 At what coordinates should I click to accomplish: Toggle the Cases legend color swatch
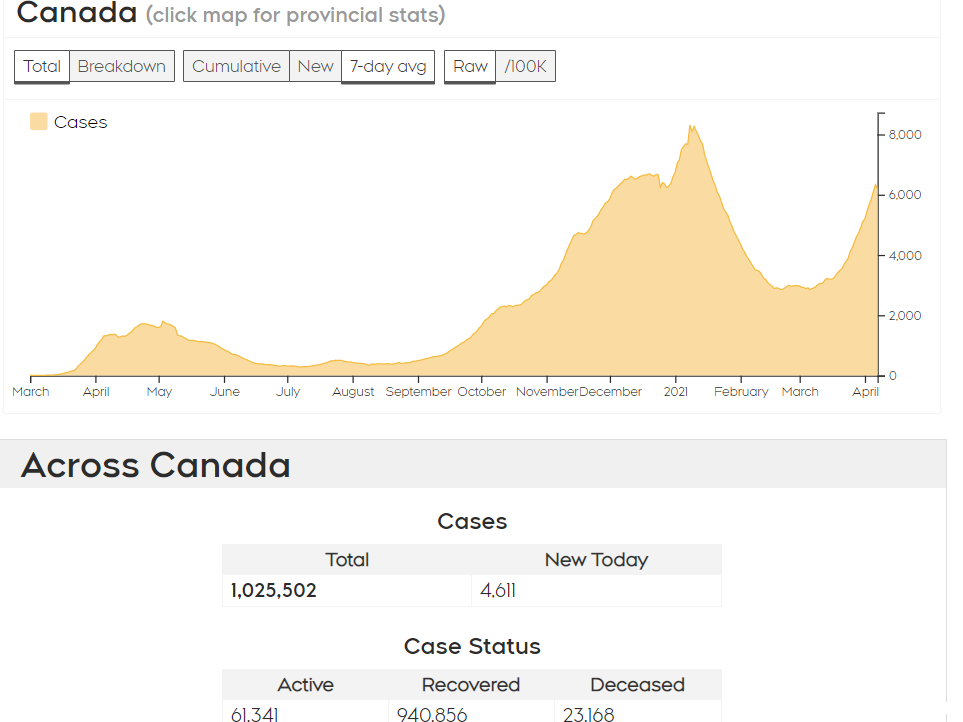39,122
